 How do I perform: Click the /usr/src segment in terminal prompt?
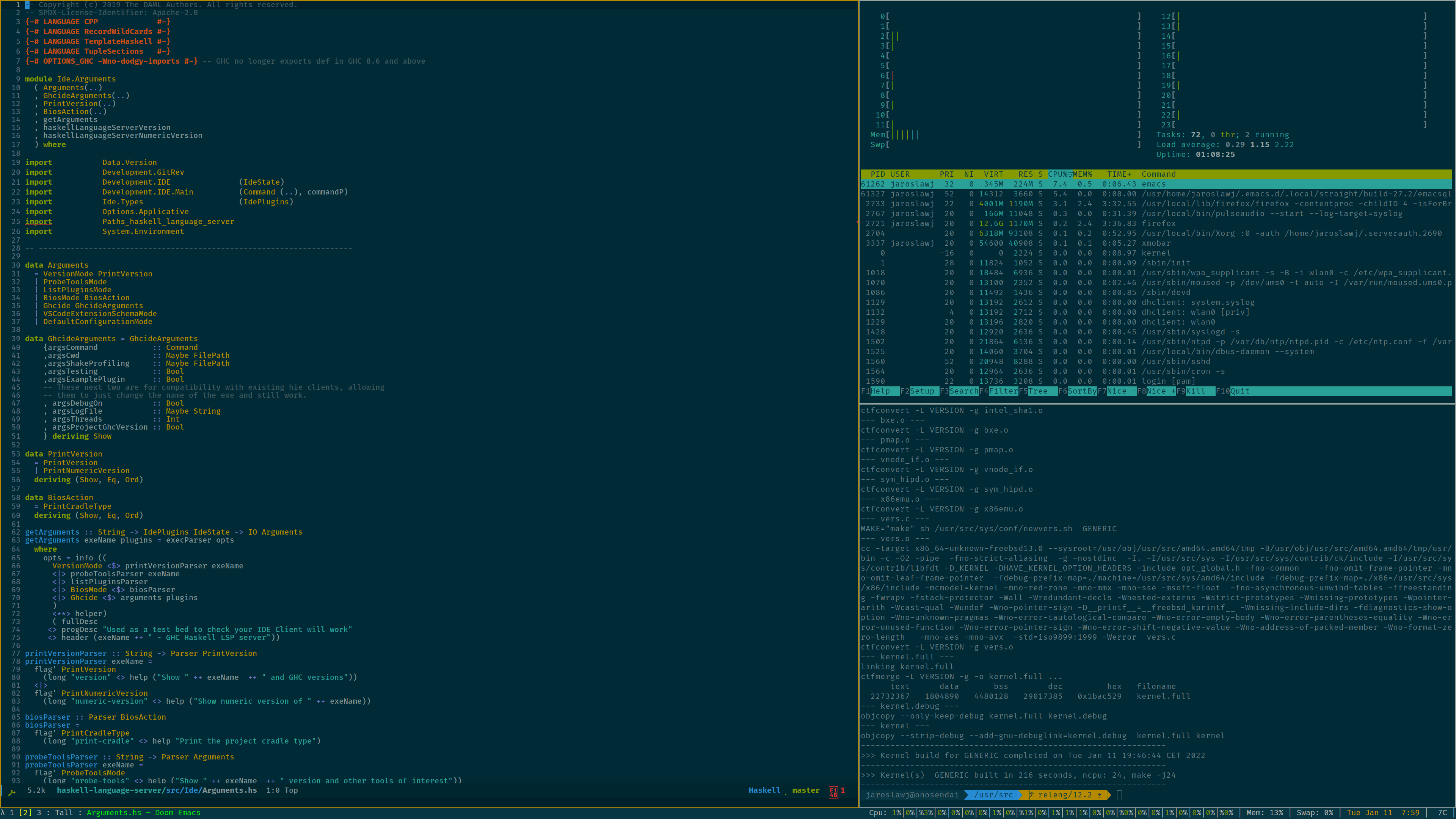[x=993, y=795]
